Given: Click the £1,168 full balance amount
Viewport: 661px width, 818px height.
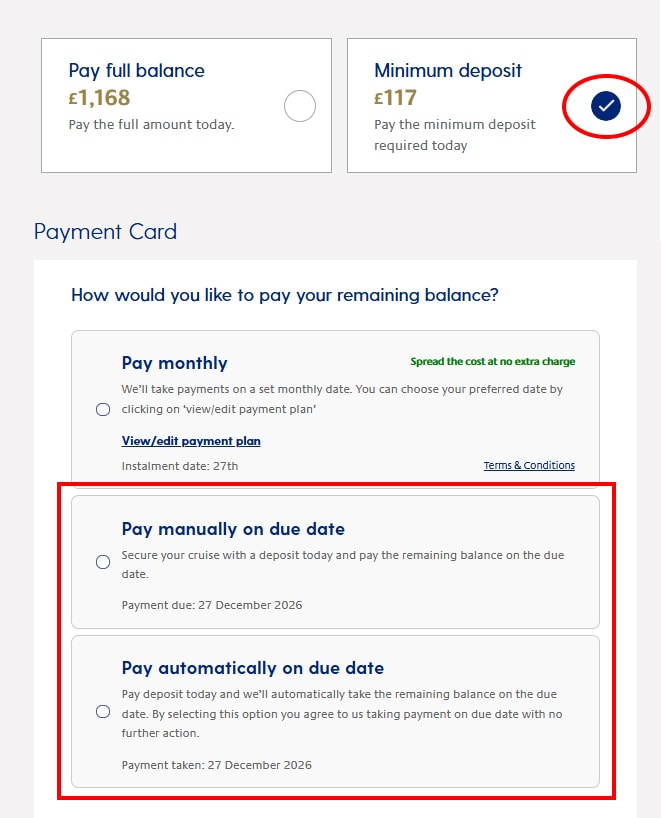Looking at the screenshot, I should [x=99, y=98].
